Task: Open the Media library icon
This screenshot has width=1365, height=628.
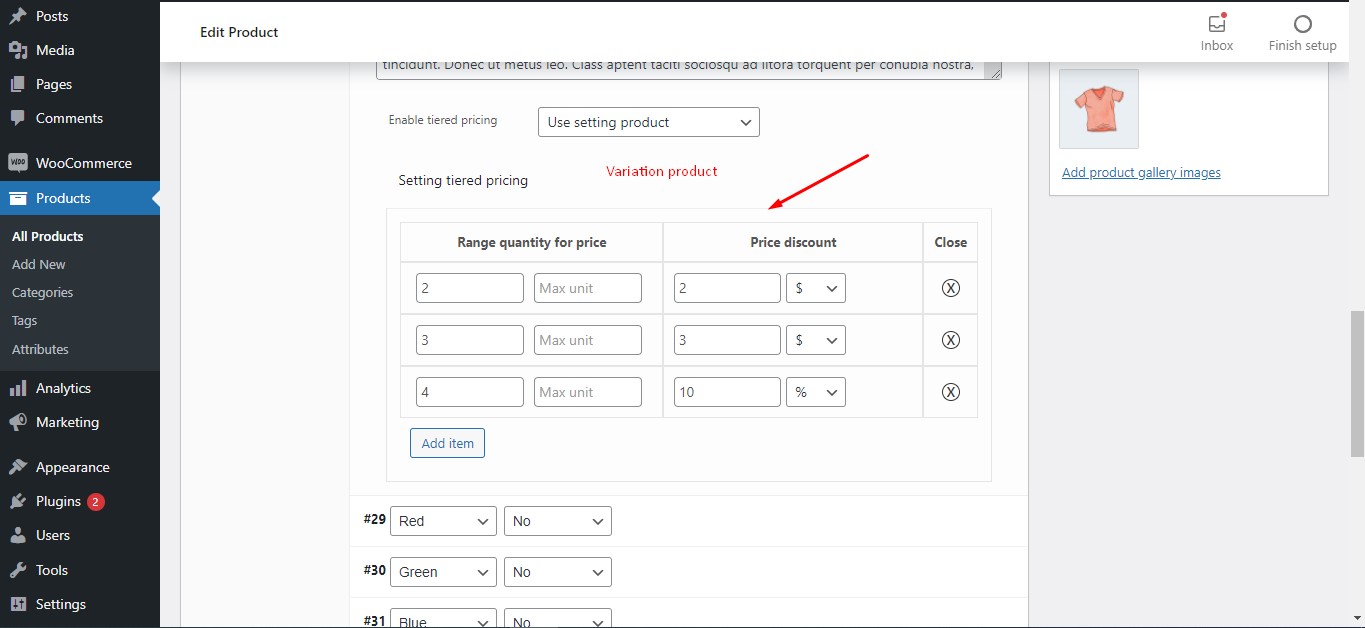Action: coord(17,50)
